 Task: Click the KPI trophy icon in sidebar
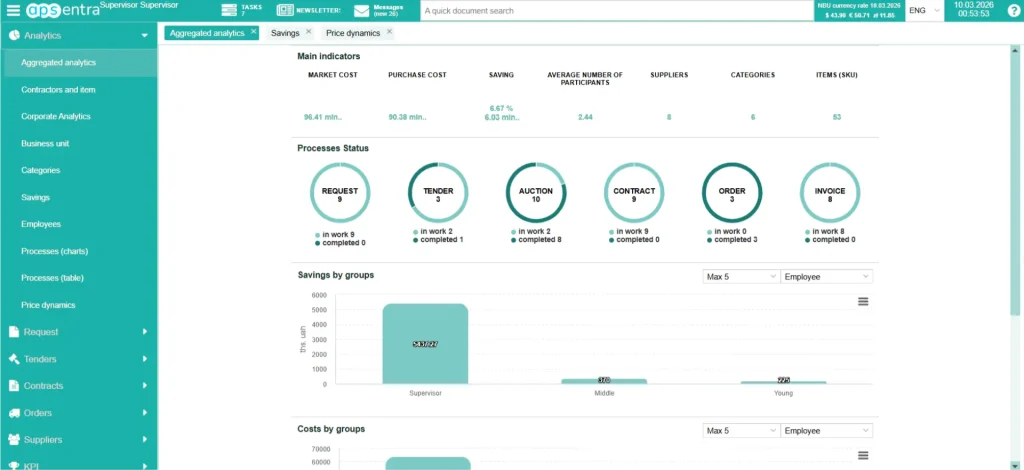14,465
